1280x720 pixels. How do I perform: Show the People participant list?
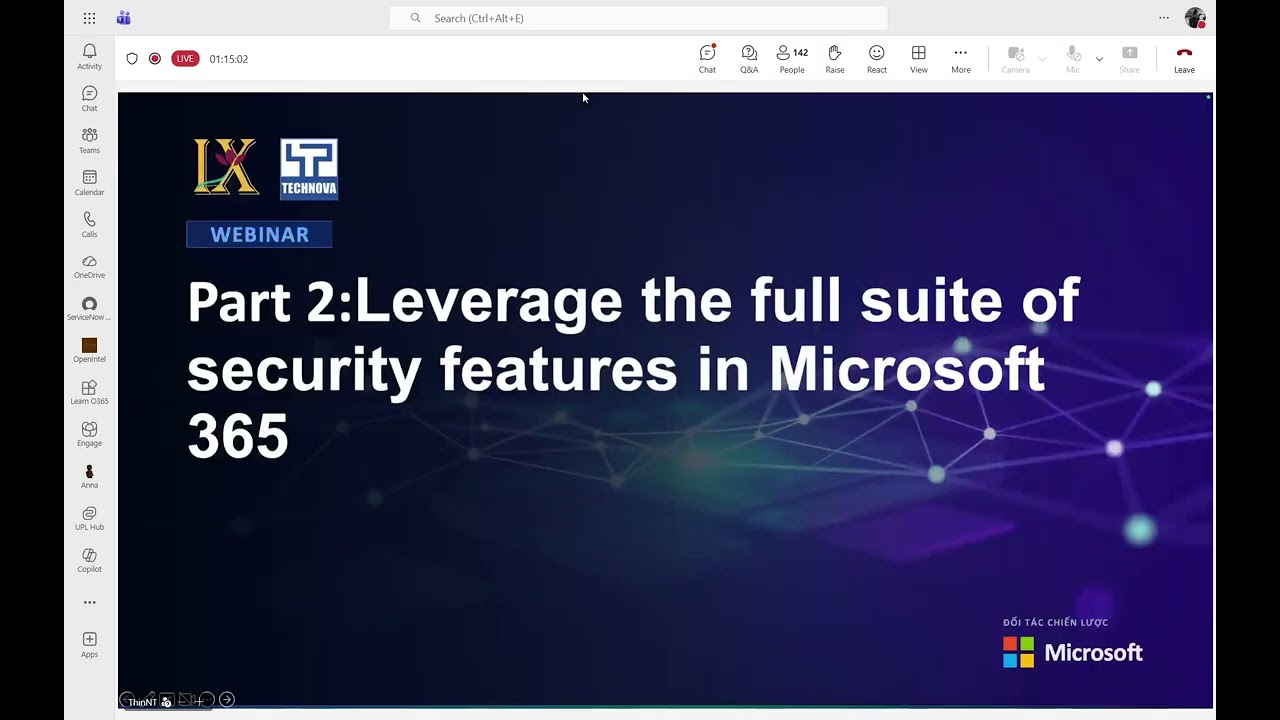click(x=792, y=59)
